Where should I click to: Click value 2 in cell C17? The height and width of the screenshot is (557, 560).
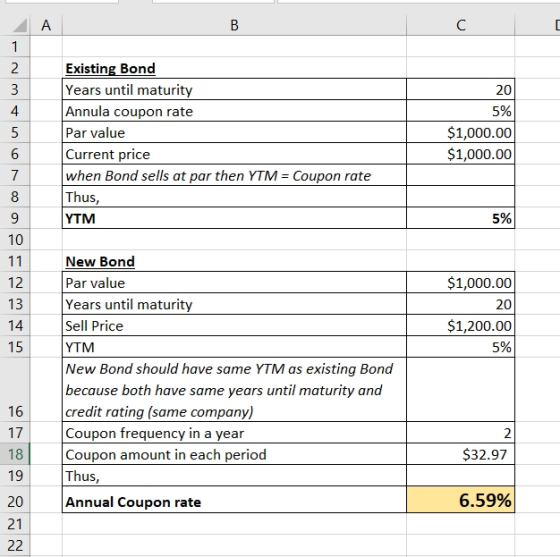point(461,433)
